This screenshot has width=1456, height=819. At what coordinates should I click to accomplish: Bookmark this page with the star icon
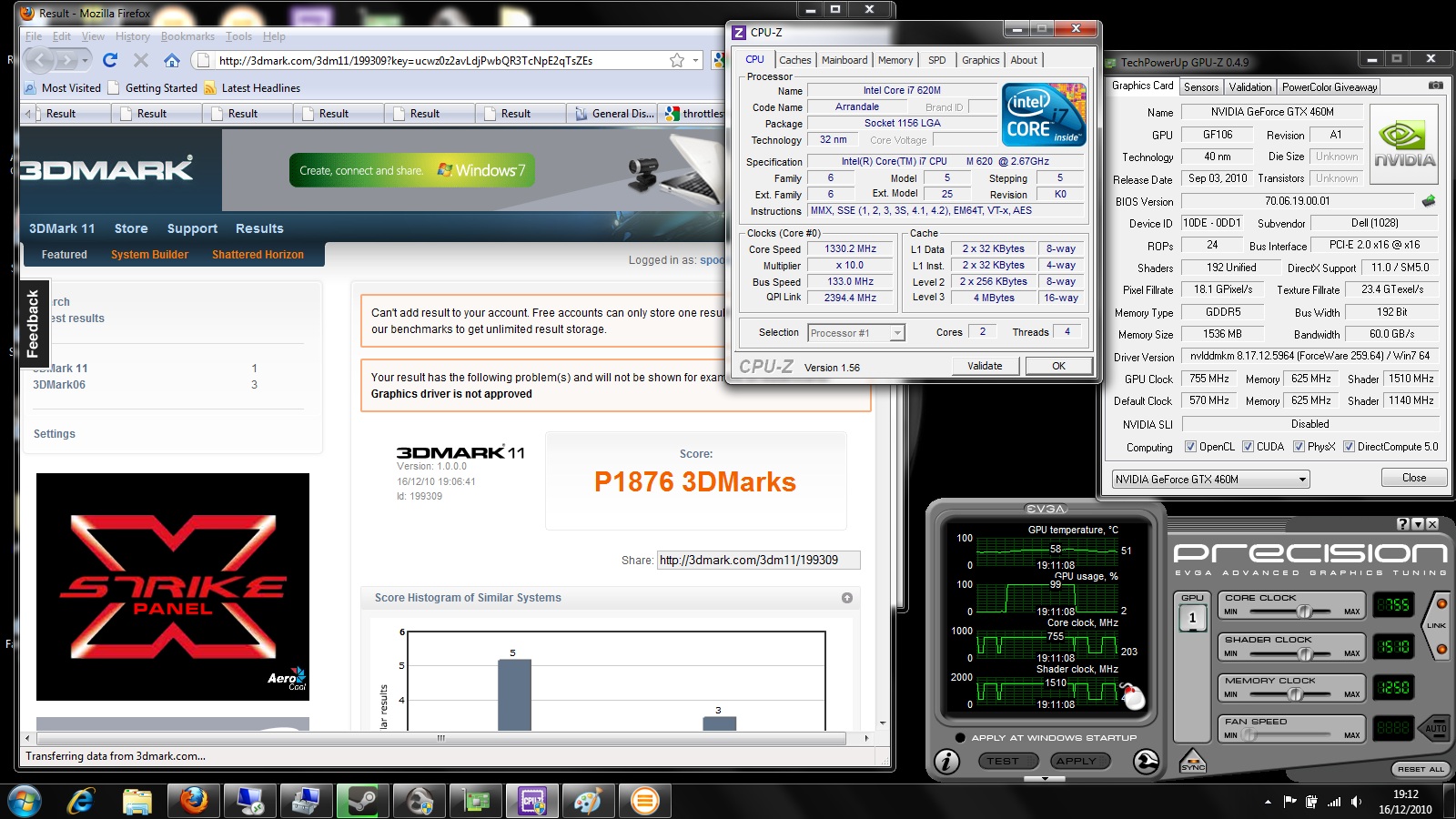(677, 60)
